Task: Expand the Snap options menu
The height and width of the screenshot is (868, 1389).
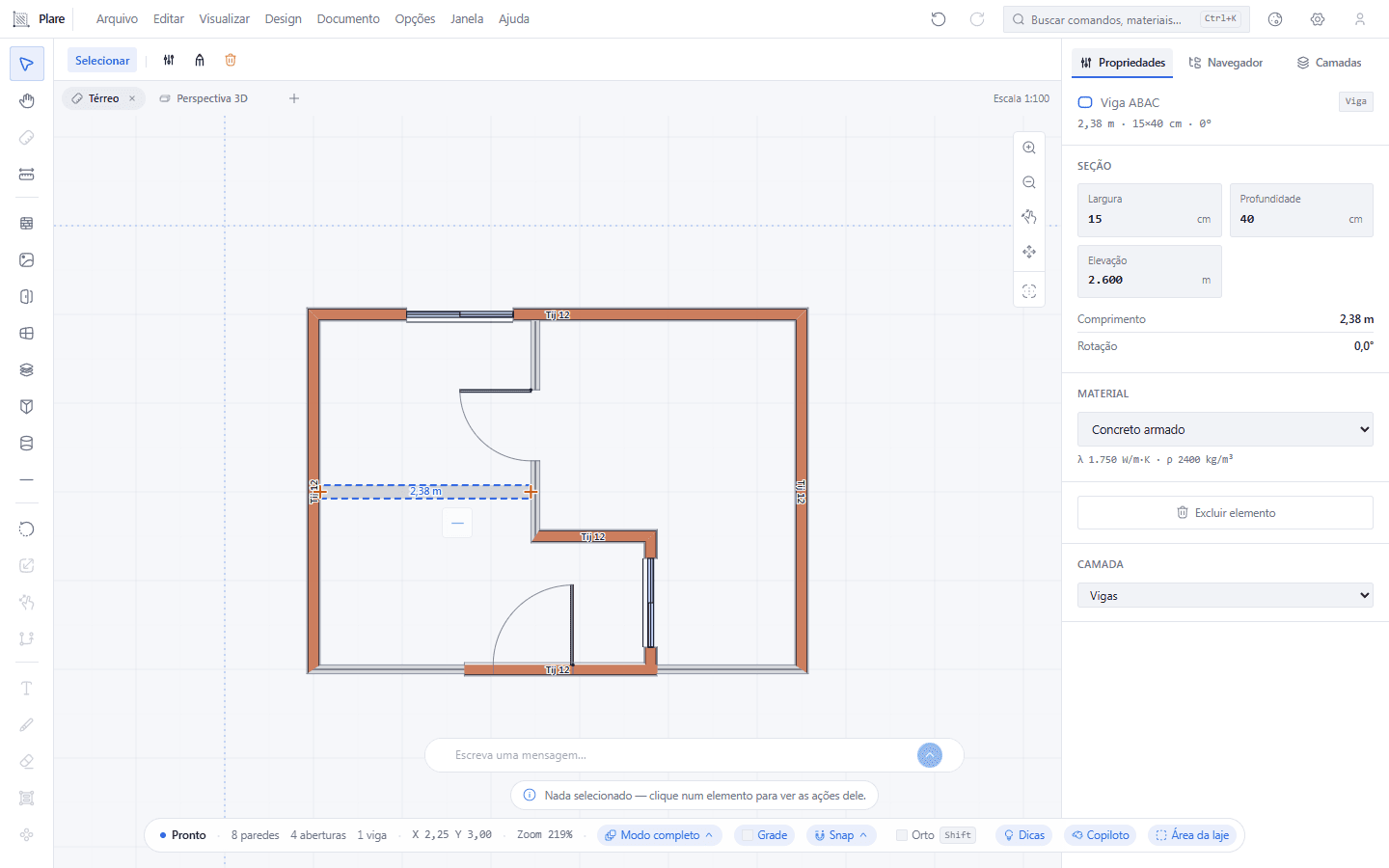Action: [x=841, y=835]
